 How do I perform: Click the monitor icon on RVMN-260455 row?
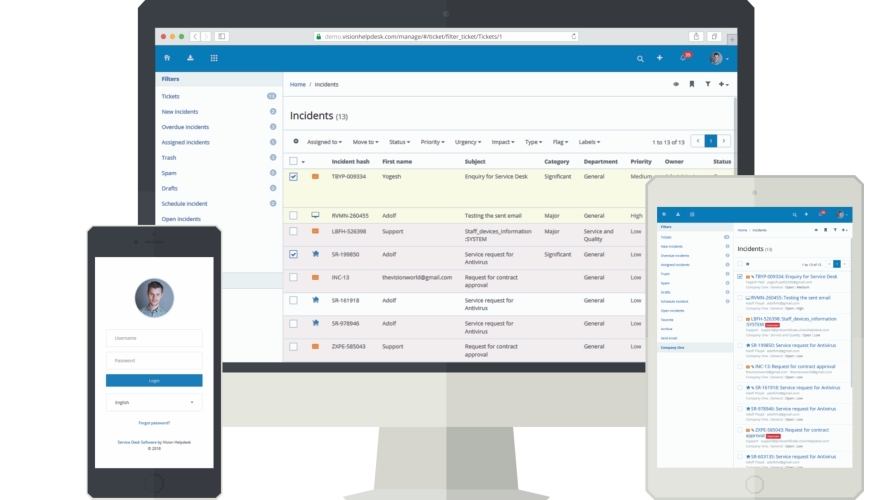click(315, 215)
